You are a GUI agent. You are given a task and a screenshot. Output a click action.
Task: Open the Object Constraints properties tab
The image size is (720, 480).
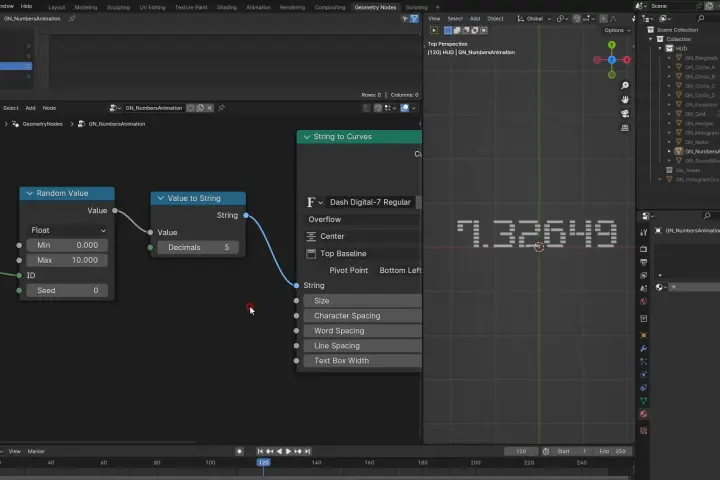click(643, 388)
